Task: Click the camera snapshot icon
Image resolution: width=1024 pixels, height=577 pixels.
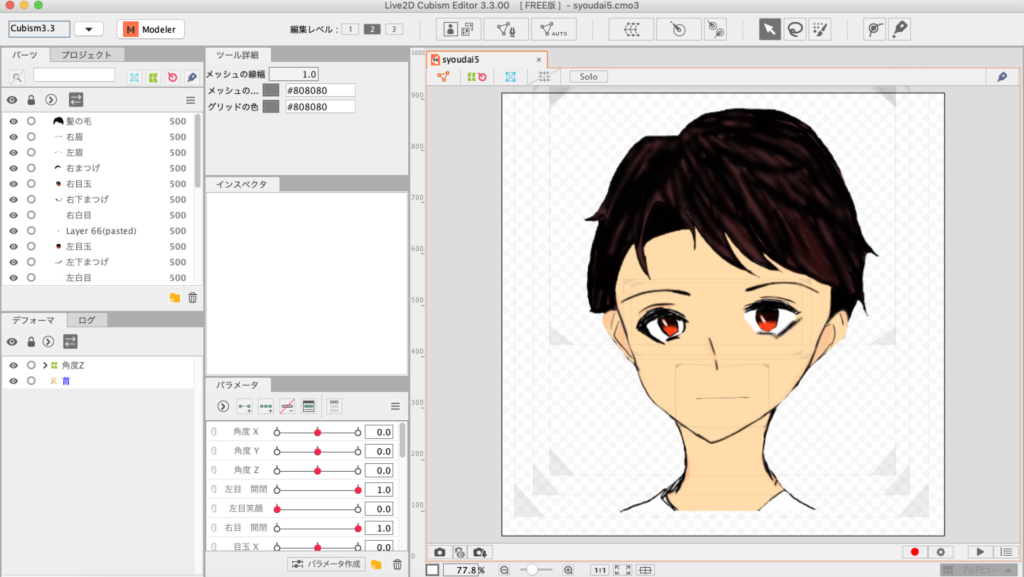Action: pyautogui.click(x=439, y=552)
